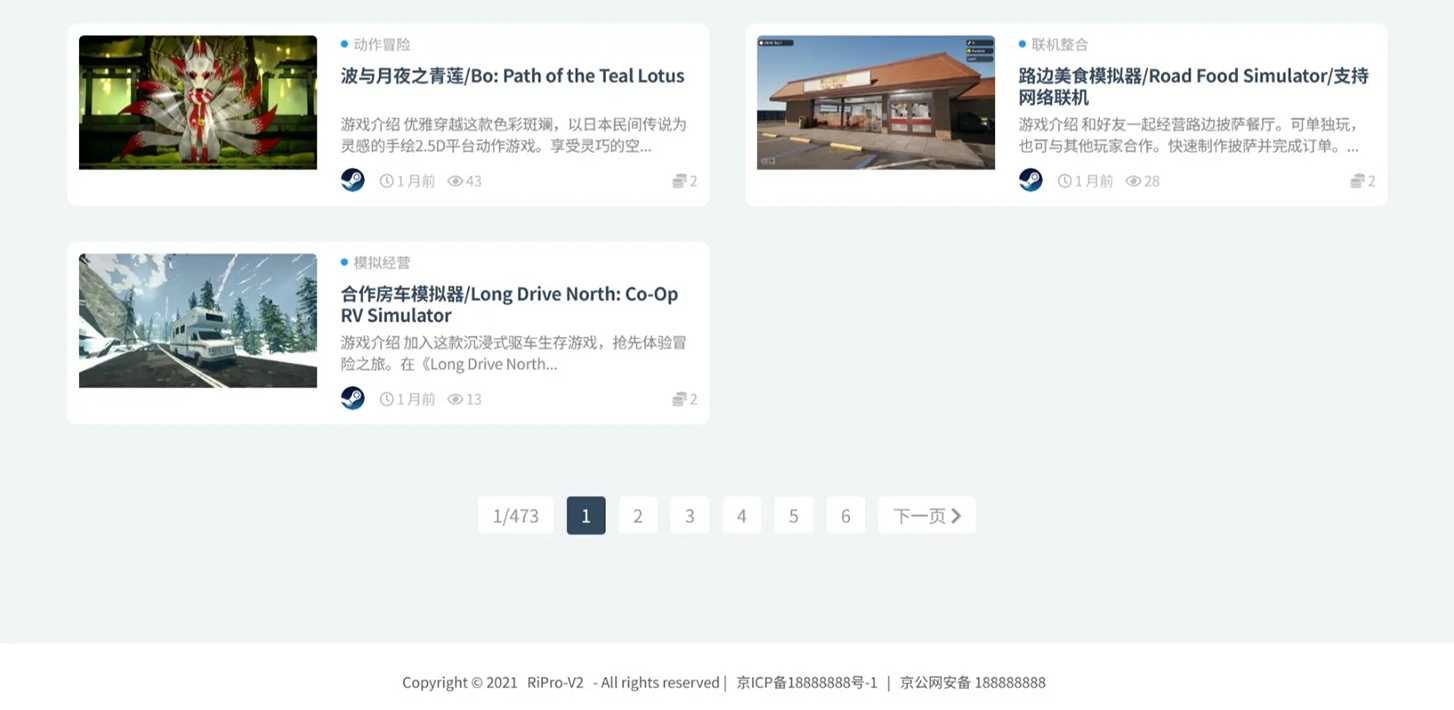Click Steam avatar icon on Long Drive North card
This screenshot has width=1454, height=710.
click(352, 398)
